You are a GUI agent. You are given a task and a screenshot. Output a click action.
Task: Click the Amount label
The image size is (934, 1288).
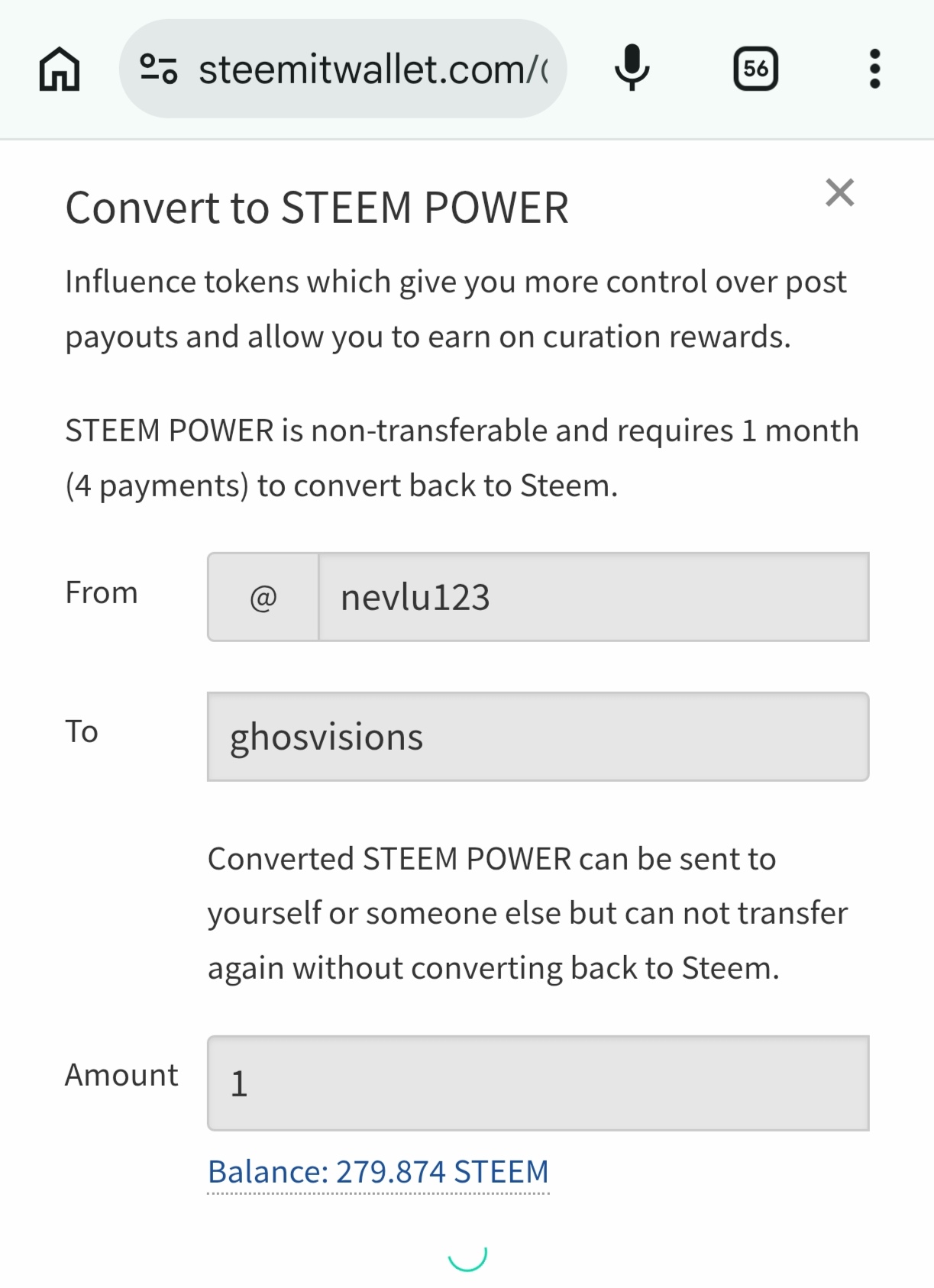(x=121, y=1075)
